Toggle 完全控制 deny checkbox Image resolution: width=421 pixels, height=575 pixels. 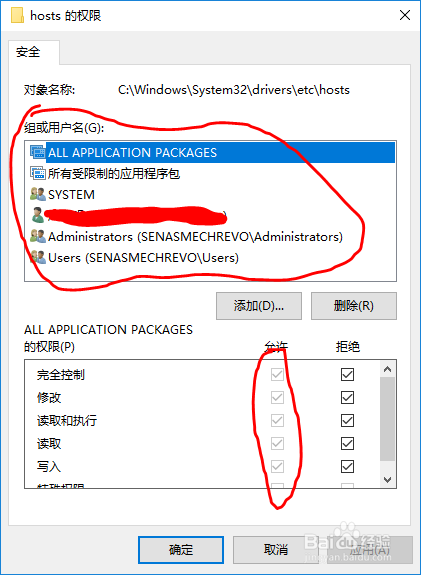(347, 374)
